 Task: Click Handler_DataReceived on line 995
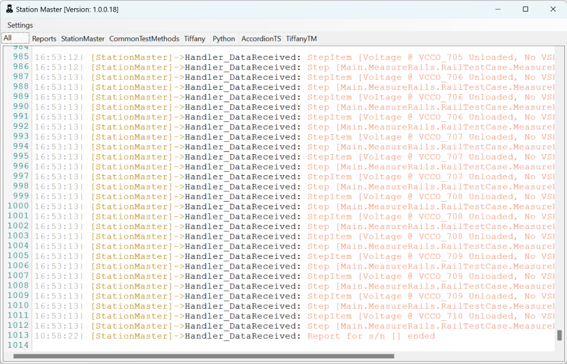(243, 157)
